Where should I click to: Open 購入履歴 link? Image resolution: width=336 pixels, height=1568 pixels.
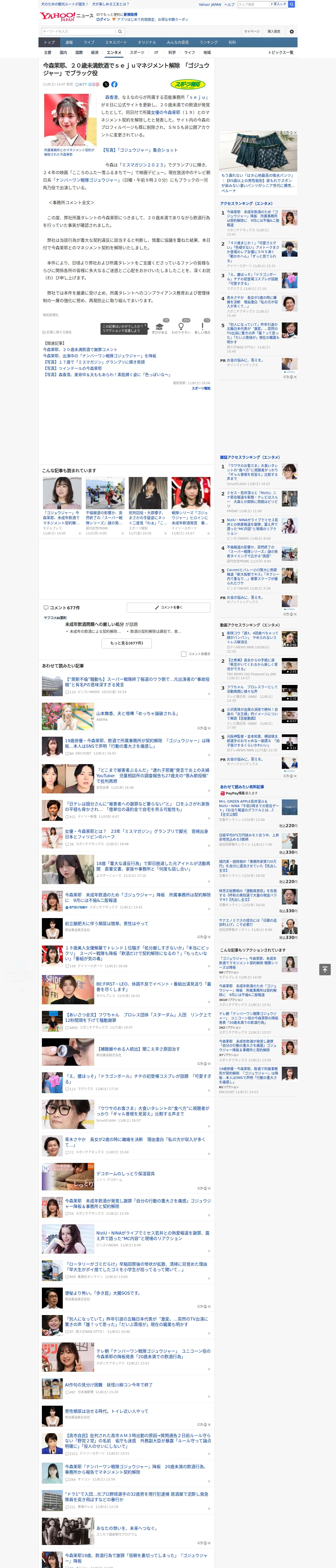point(274,31)
